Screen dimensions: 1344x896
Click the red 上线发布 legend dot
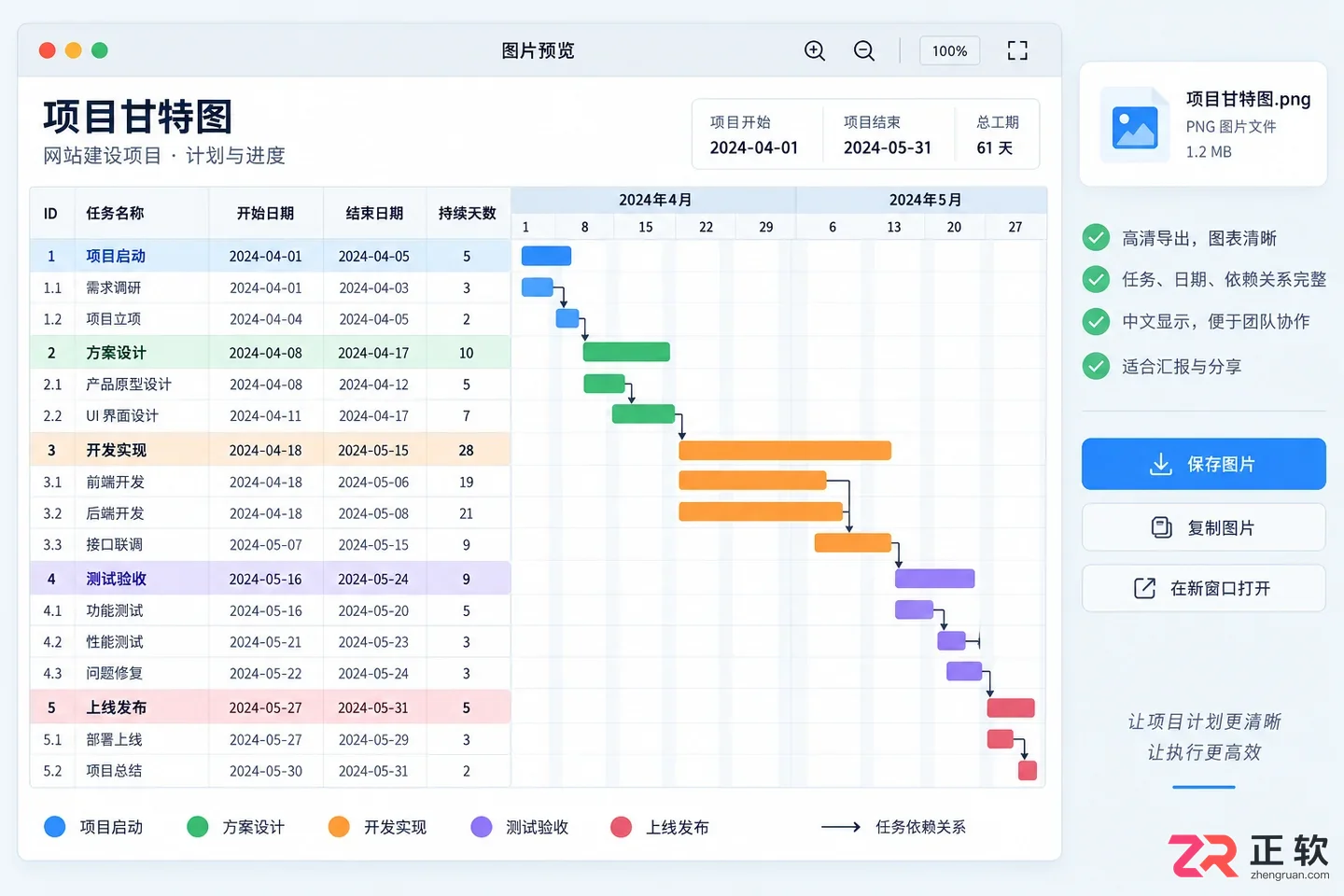(621, 827)
